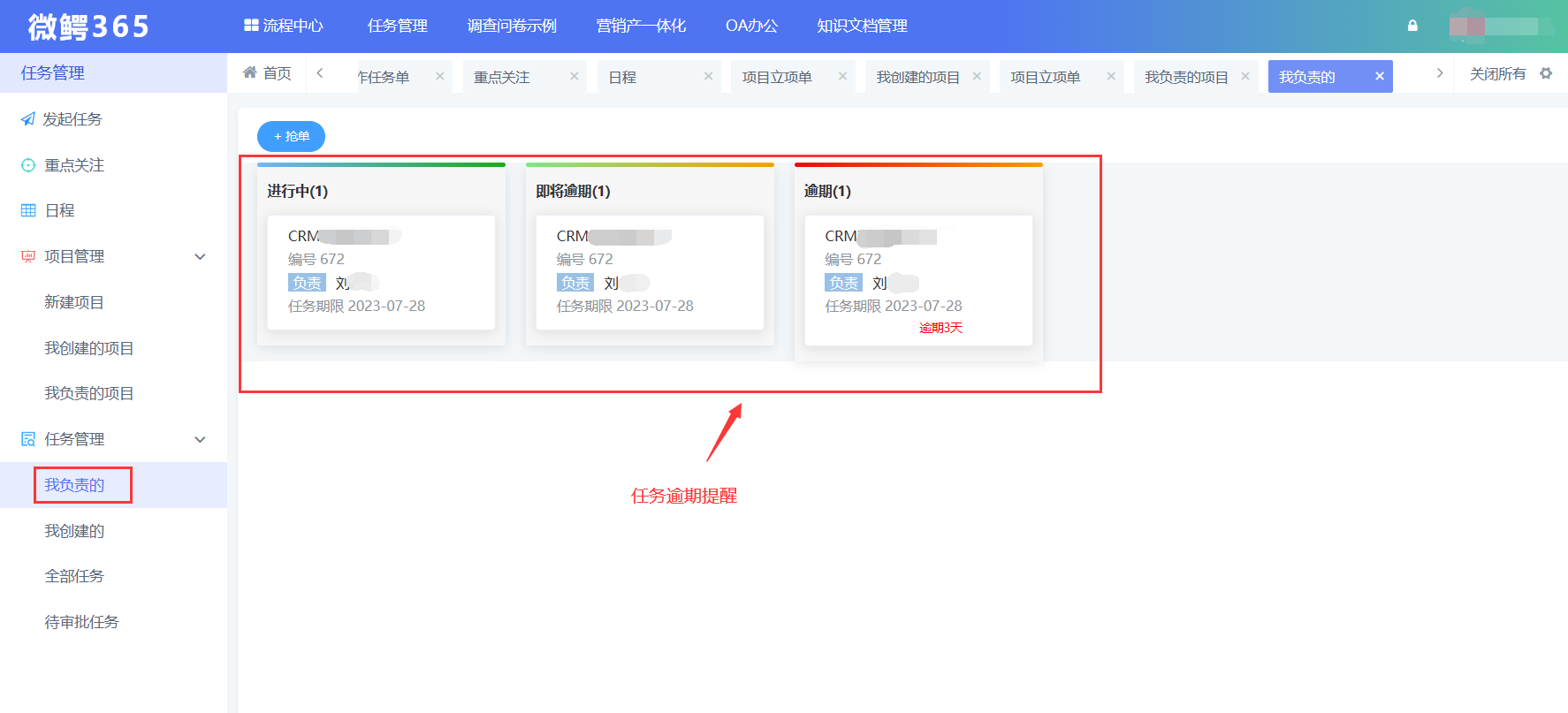Open tab settings gear icon
The width and height of the screenshot is (1568, 713).
1546,74
